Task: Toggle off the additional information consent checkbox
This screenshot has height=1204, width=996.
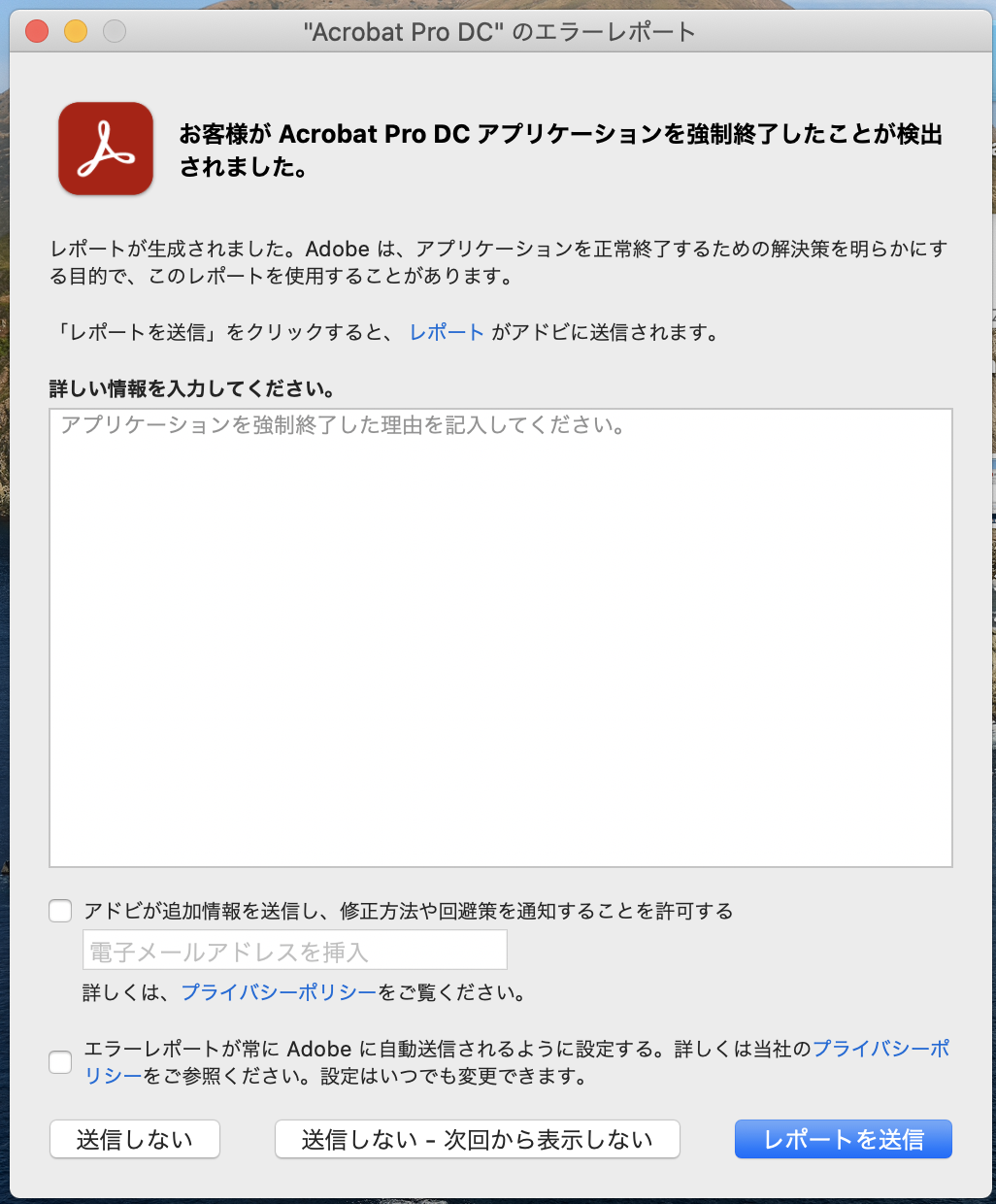Action: click(59, 910)
